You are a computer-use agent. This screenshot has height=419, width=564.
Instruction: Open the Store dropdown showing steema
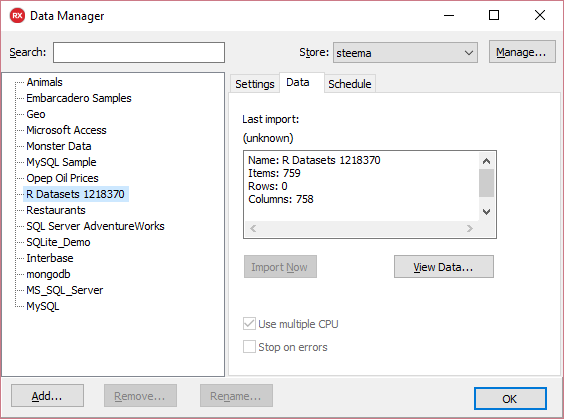tap(405, 53)
